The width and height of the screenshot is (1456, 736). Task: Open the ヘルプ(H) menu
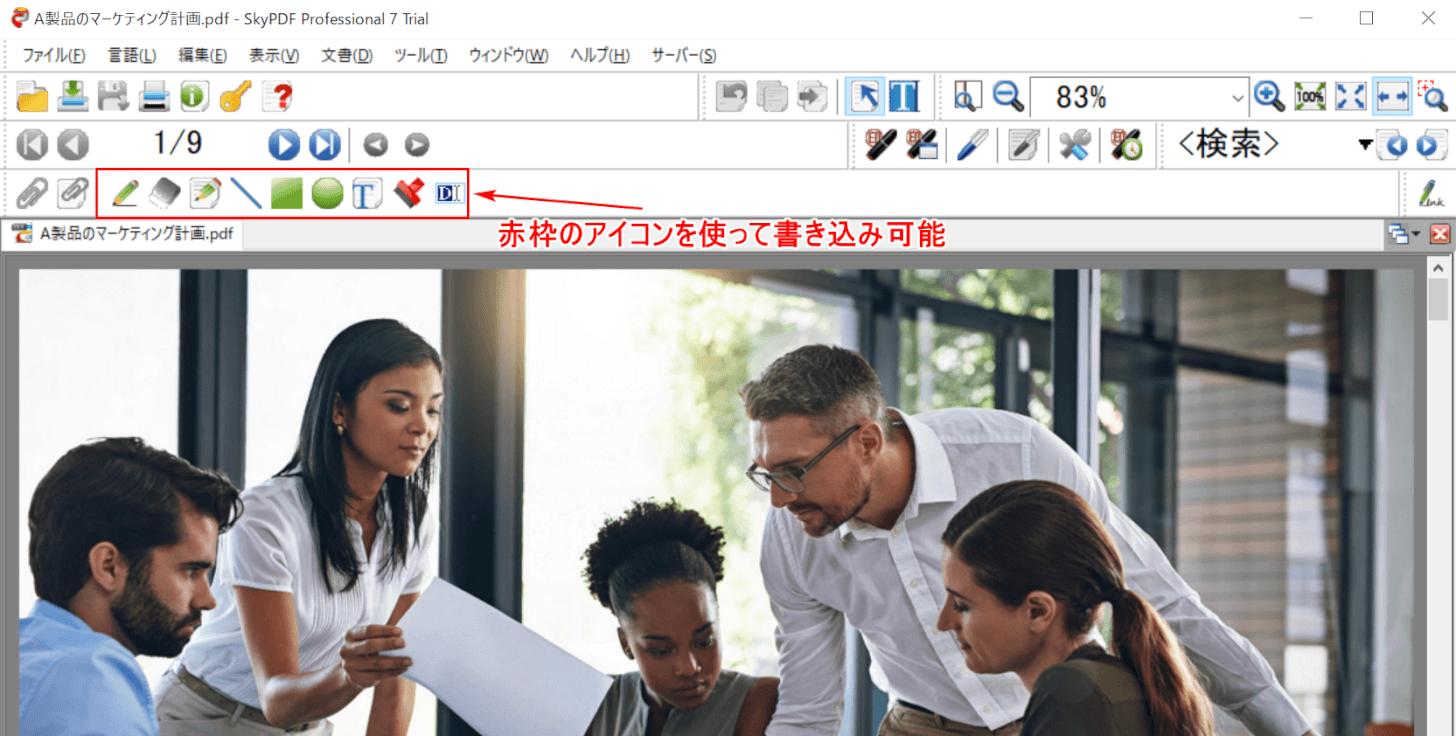tap(600, 56)
